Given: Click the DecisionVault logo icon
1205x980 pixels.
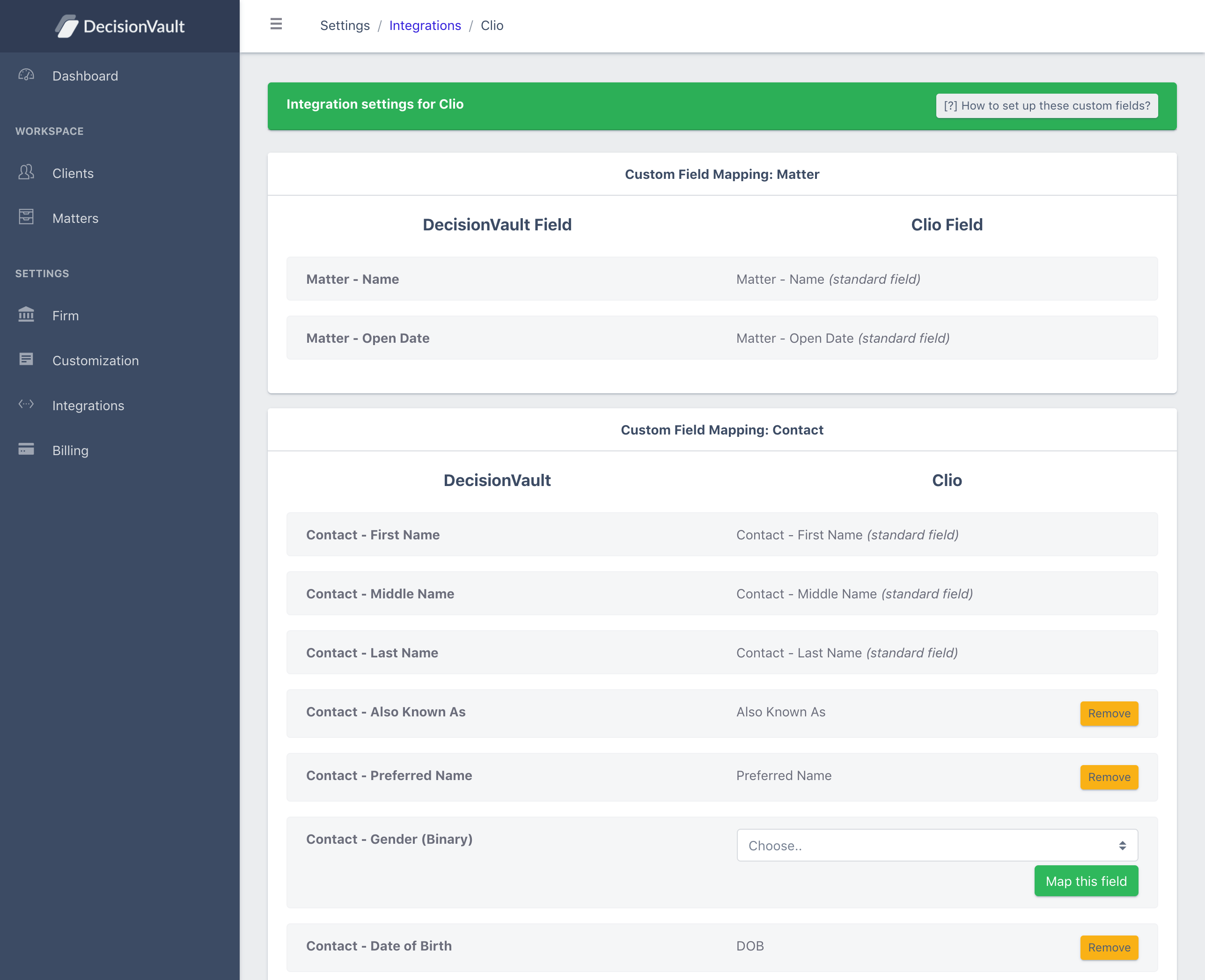Looking at the screenshot, I should pyautogui.click(x=67, y=27).
